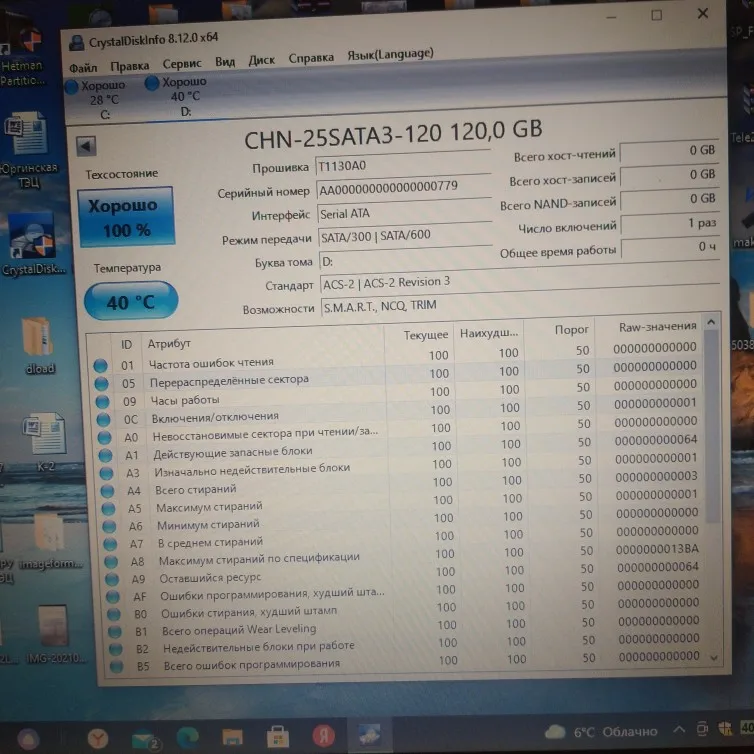Viewport: 754px width, 754px height.
Task: Click the Хорошо 100 % health status button
Action: [126, 217]
